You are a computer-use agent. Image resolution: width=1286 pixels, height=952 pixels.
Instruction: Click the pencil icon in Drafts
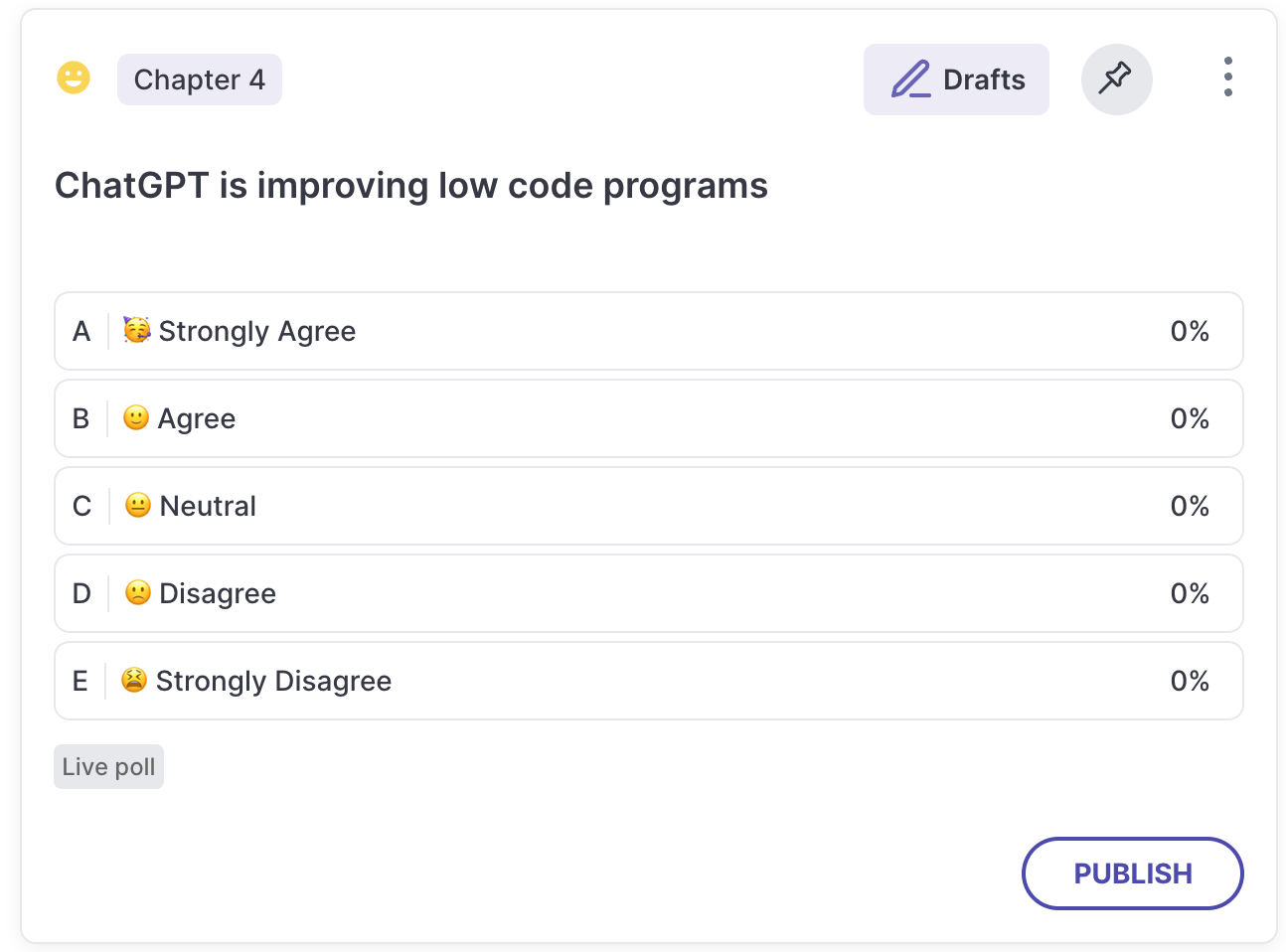tap(910, 79)
